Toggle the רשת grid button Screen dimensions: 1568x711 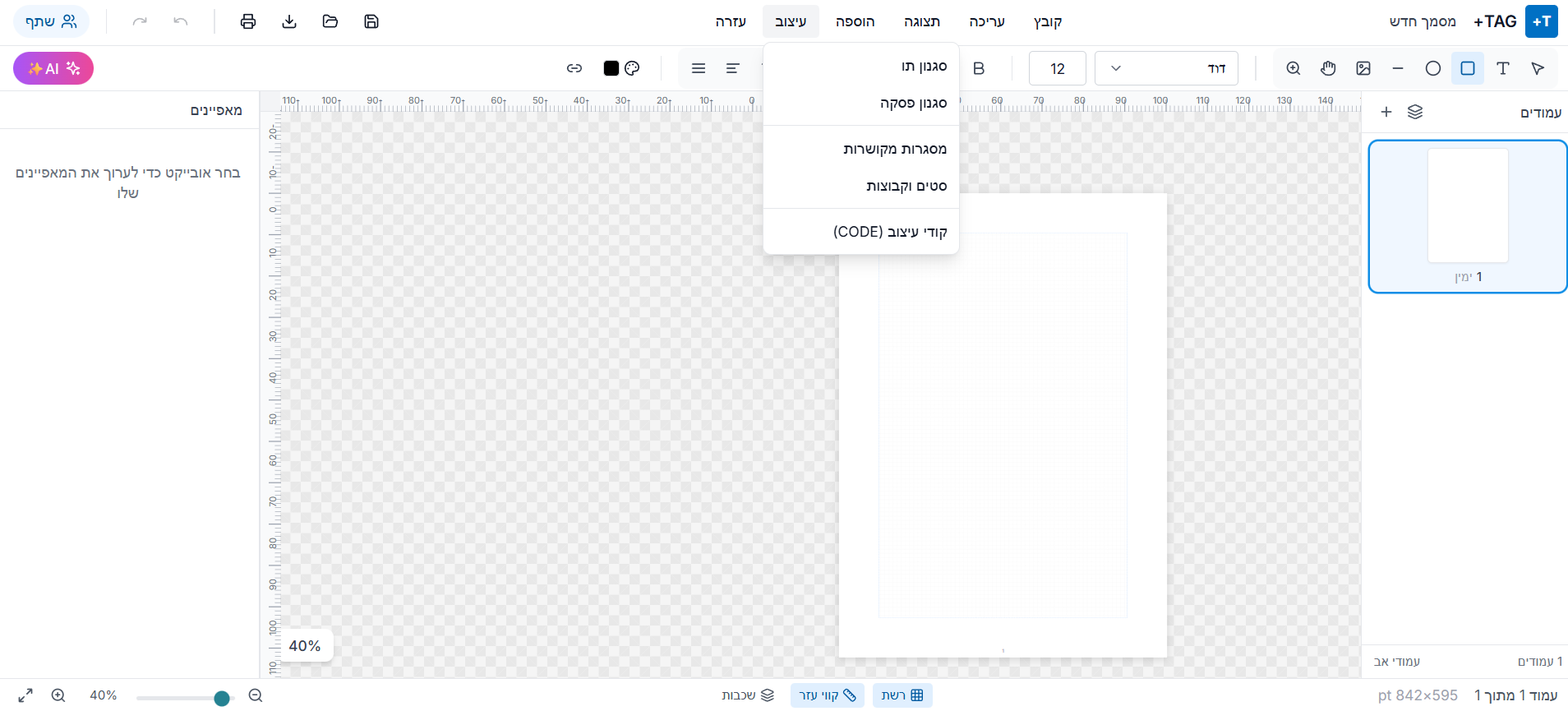(x=902, y=695)
